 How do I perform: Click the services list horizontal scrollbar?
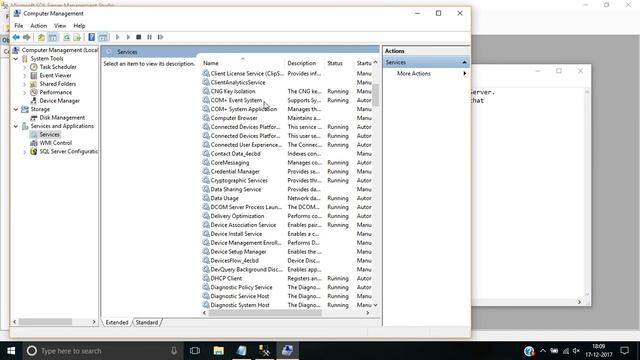coord(265,313)
